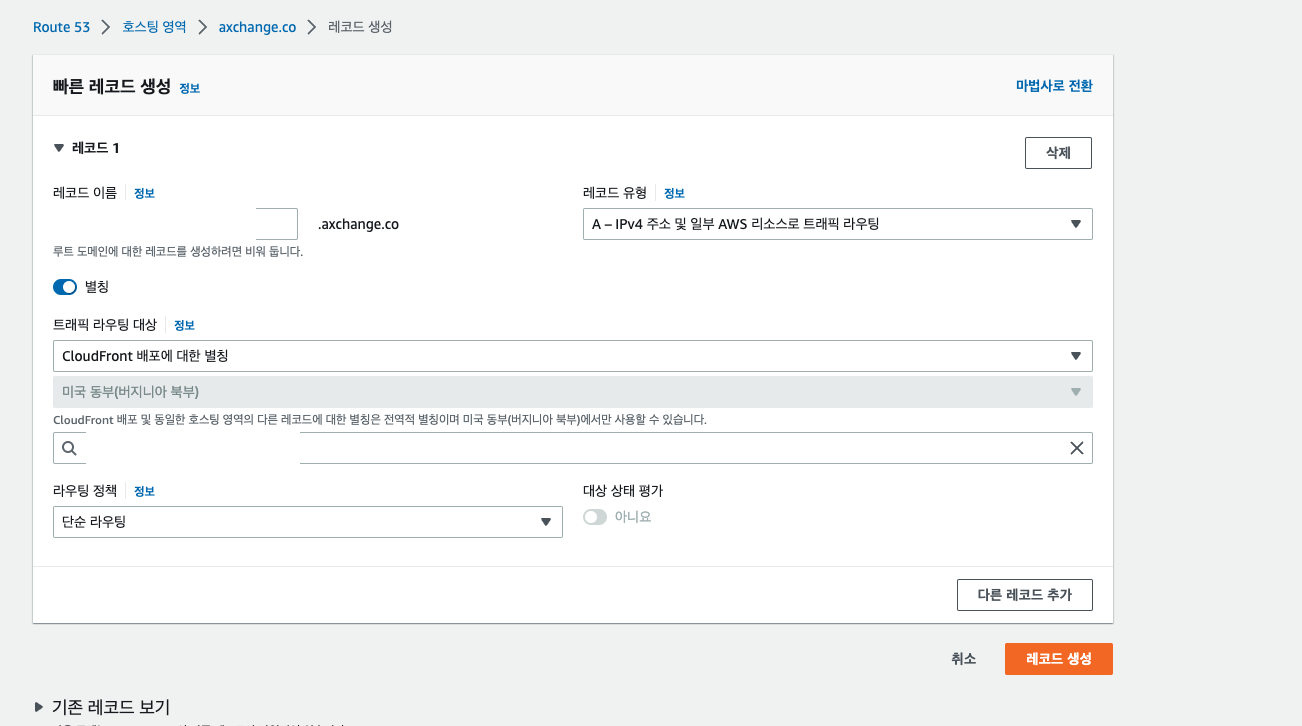The width and height of the screenshot is (1302, 726).
Task: Open the 단순 라우팅 policy dropdown
Action: (307, 522)
